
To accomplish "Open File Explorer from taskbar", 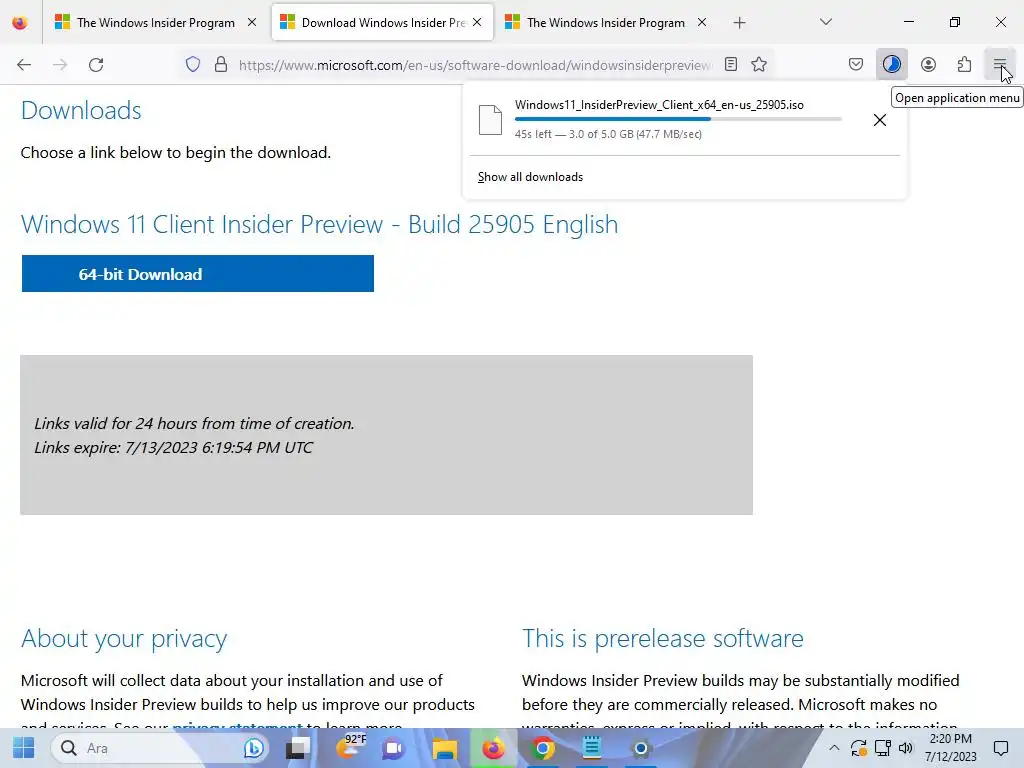I will pos(444,748).
